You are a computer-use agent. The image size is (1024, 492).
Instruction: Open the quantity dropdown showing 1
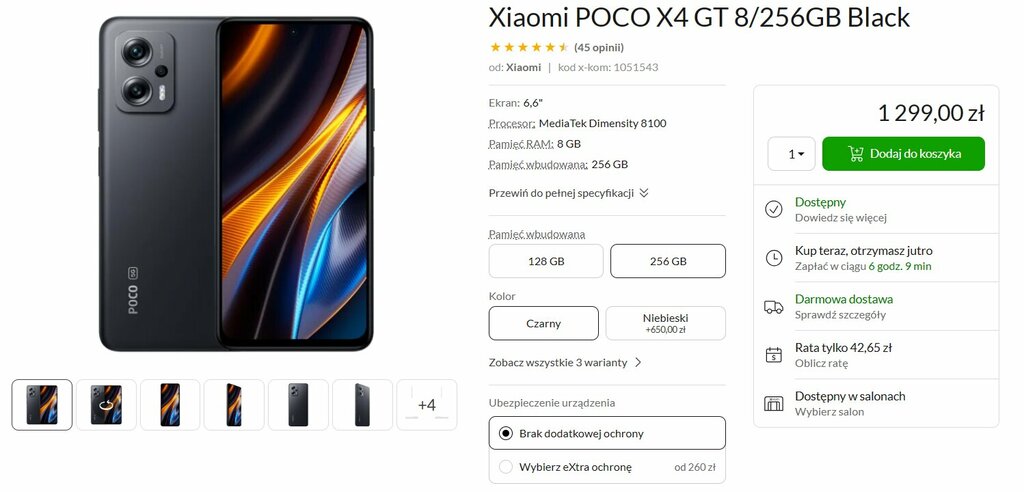point(791,154)
